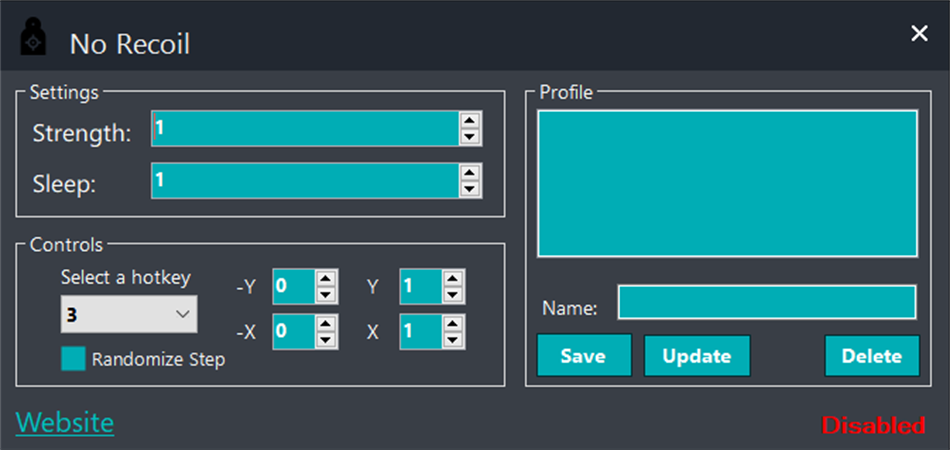Click the X numeric field

pyautogui.click(x=421, y=332)
